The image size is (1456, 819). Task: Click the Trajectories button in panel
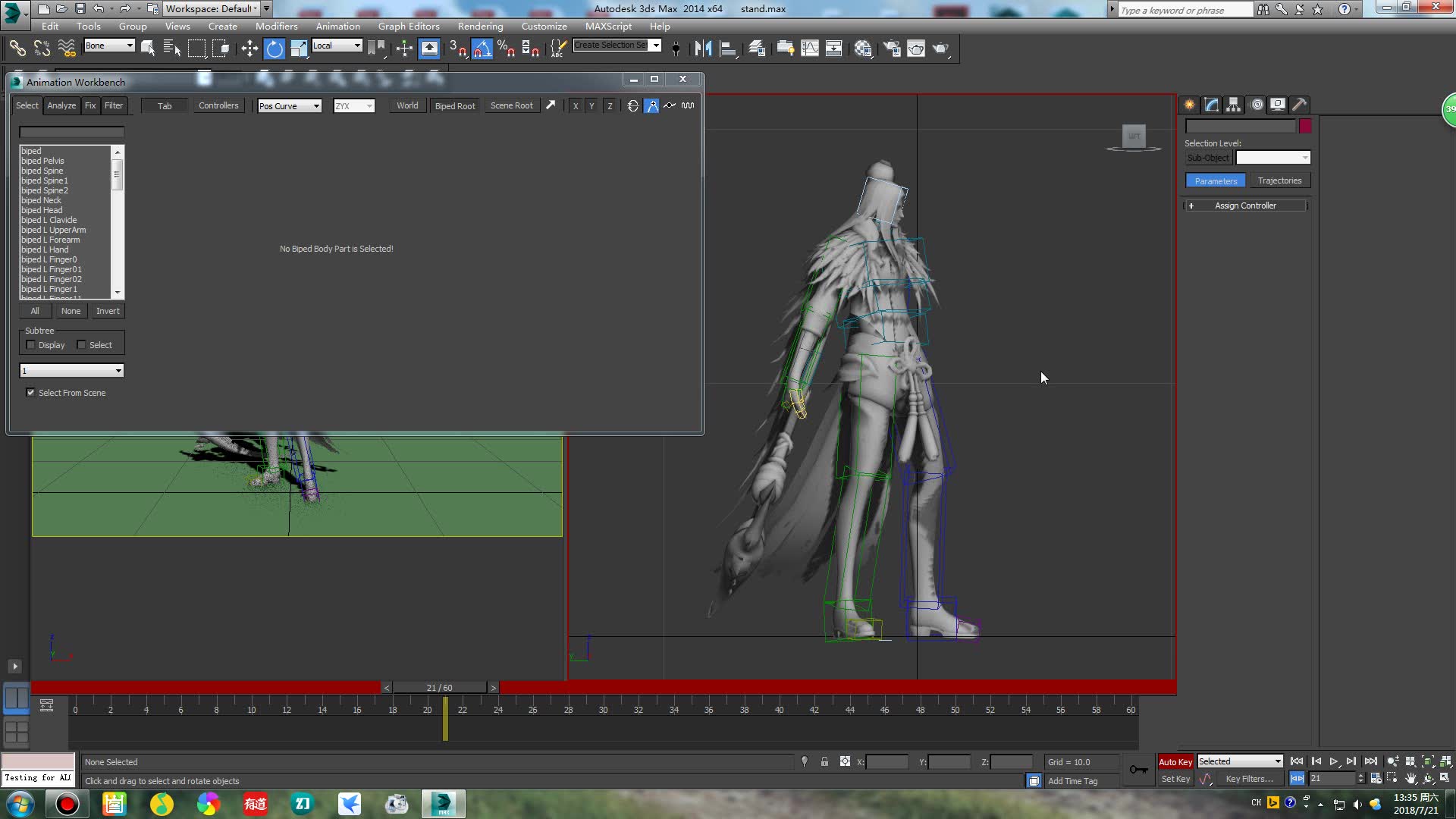[1278, 180]
